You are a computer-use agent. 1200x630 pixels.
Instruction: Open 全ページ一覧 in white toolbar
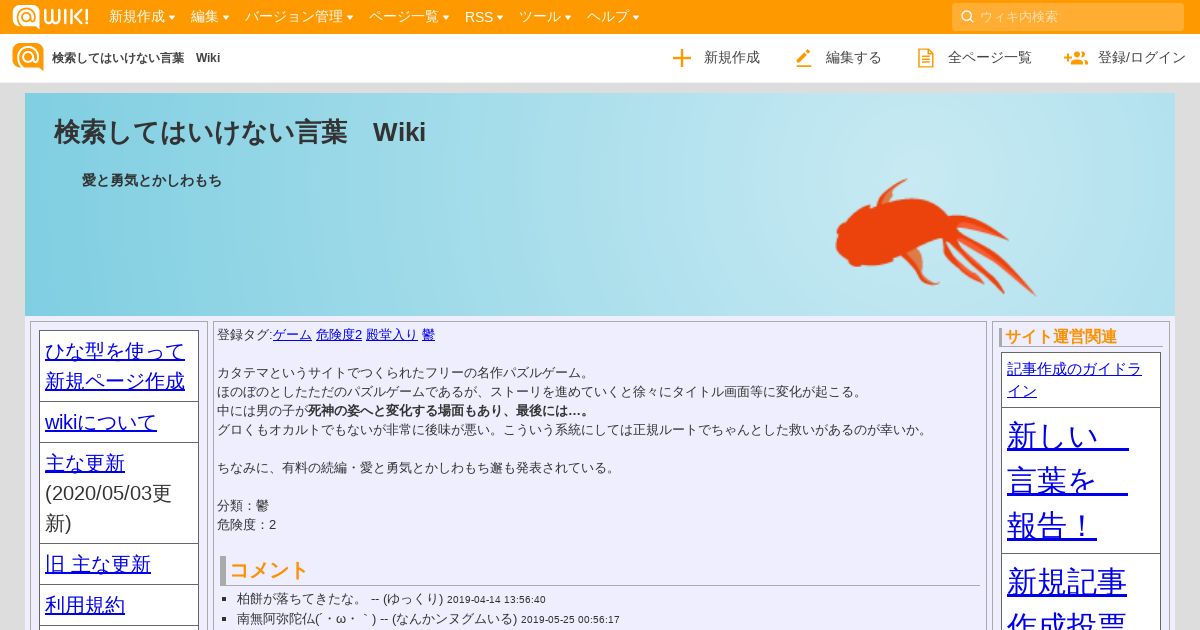(x=975, y=58)
